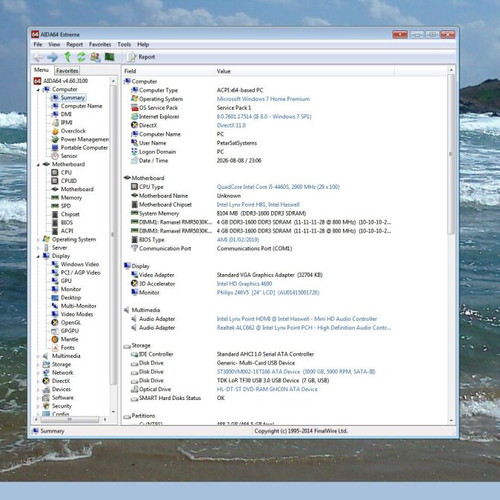Click the AIDA64 v4.60.3100 root icon
Viewport: 500px width, 500px height.
[x=37, y=81]
